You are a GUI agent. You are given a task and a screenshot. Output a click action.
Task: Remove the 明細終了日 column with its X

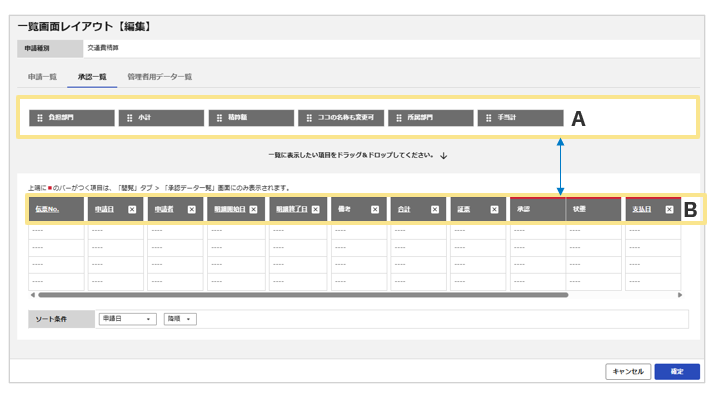click(x=316, y=209)
